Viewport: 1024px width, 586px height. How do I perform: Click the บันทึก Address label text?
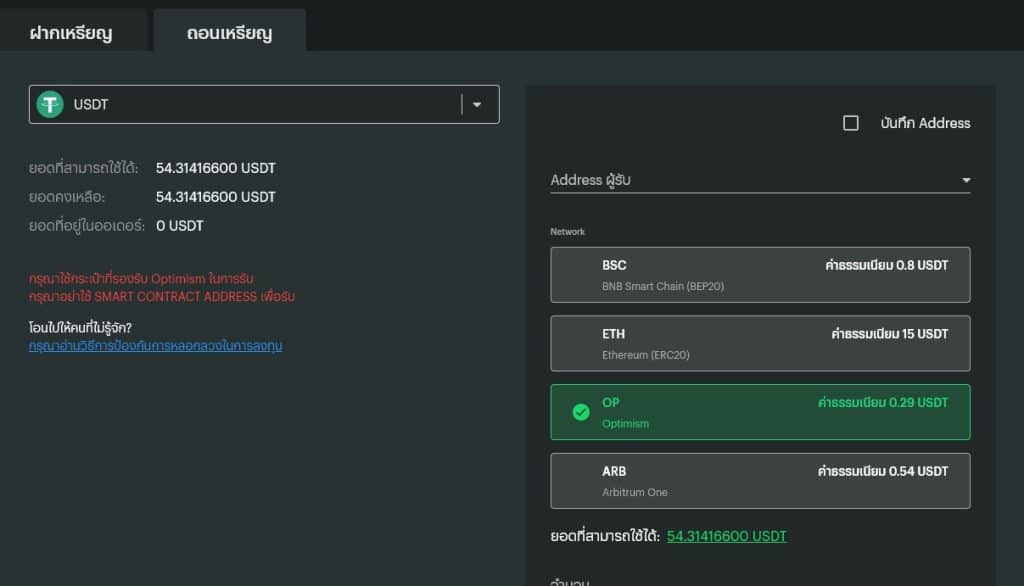(925, 123)
